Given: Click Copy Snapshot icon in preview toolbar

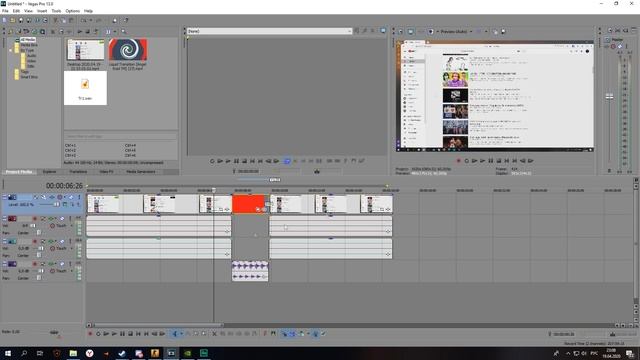Looking at the screenshot, I should [496, 31].
